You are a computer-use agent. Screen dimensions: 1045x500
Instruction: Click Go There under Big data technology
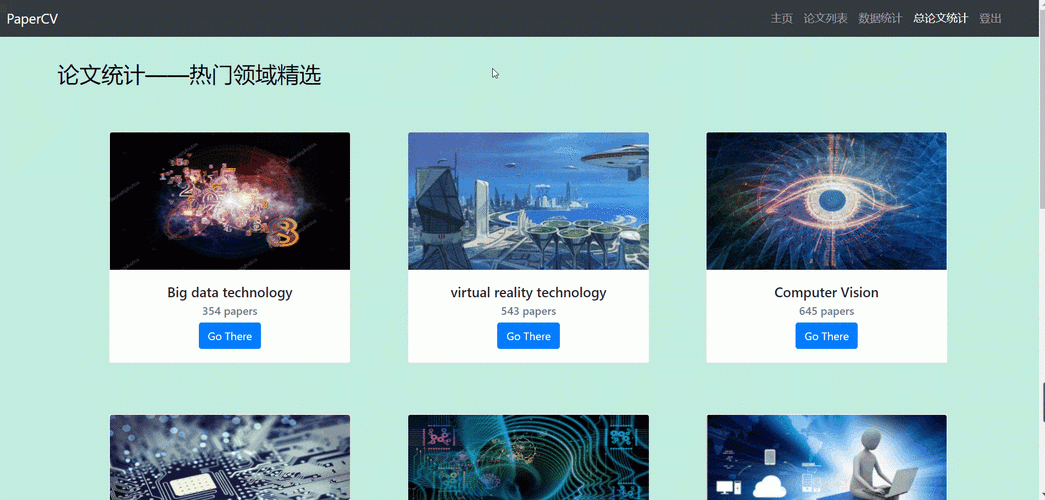230,336
